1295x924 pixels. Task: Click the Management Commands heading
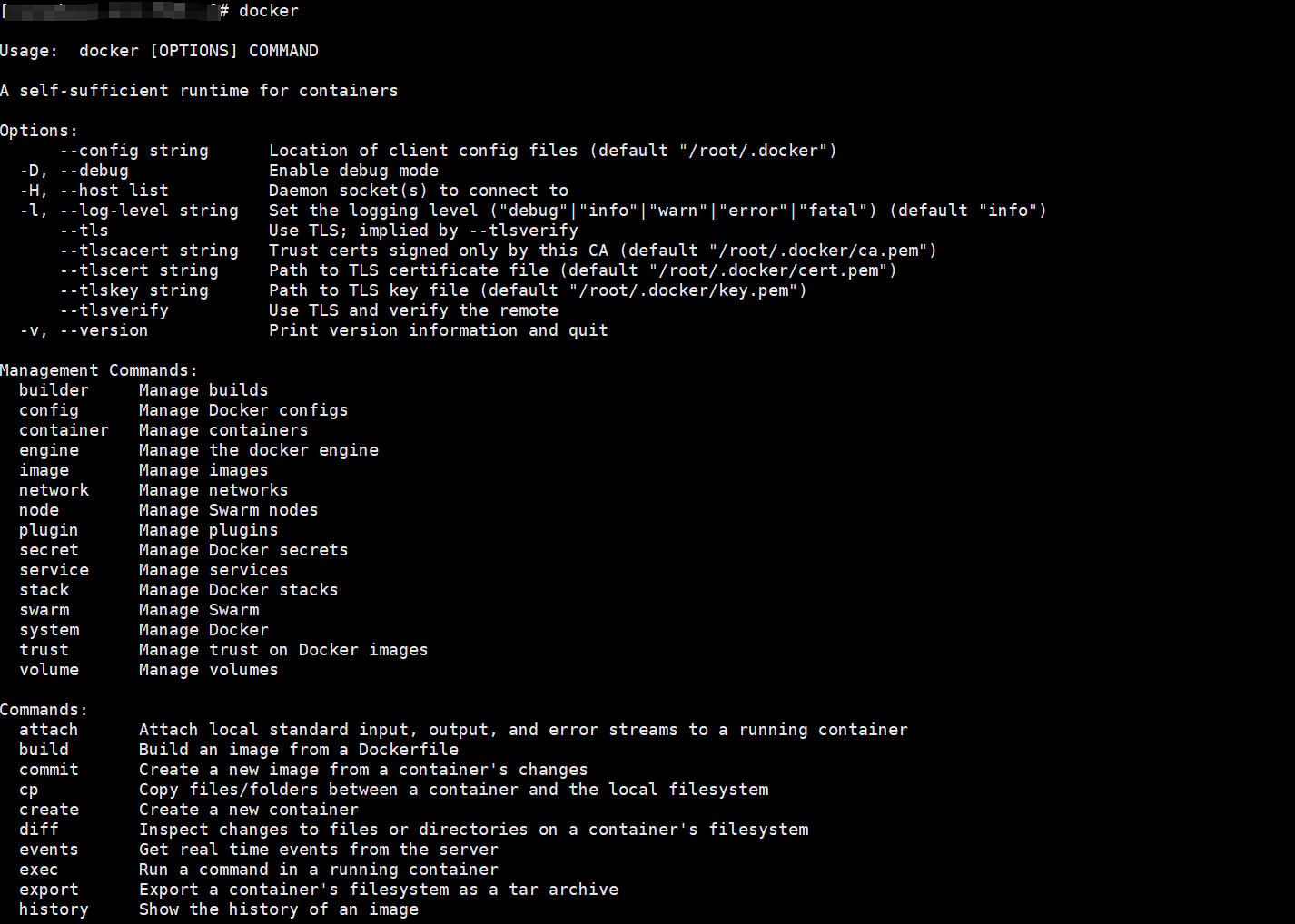point(99,370)
